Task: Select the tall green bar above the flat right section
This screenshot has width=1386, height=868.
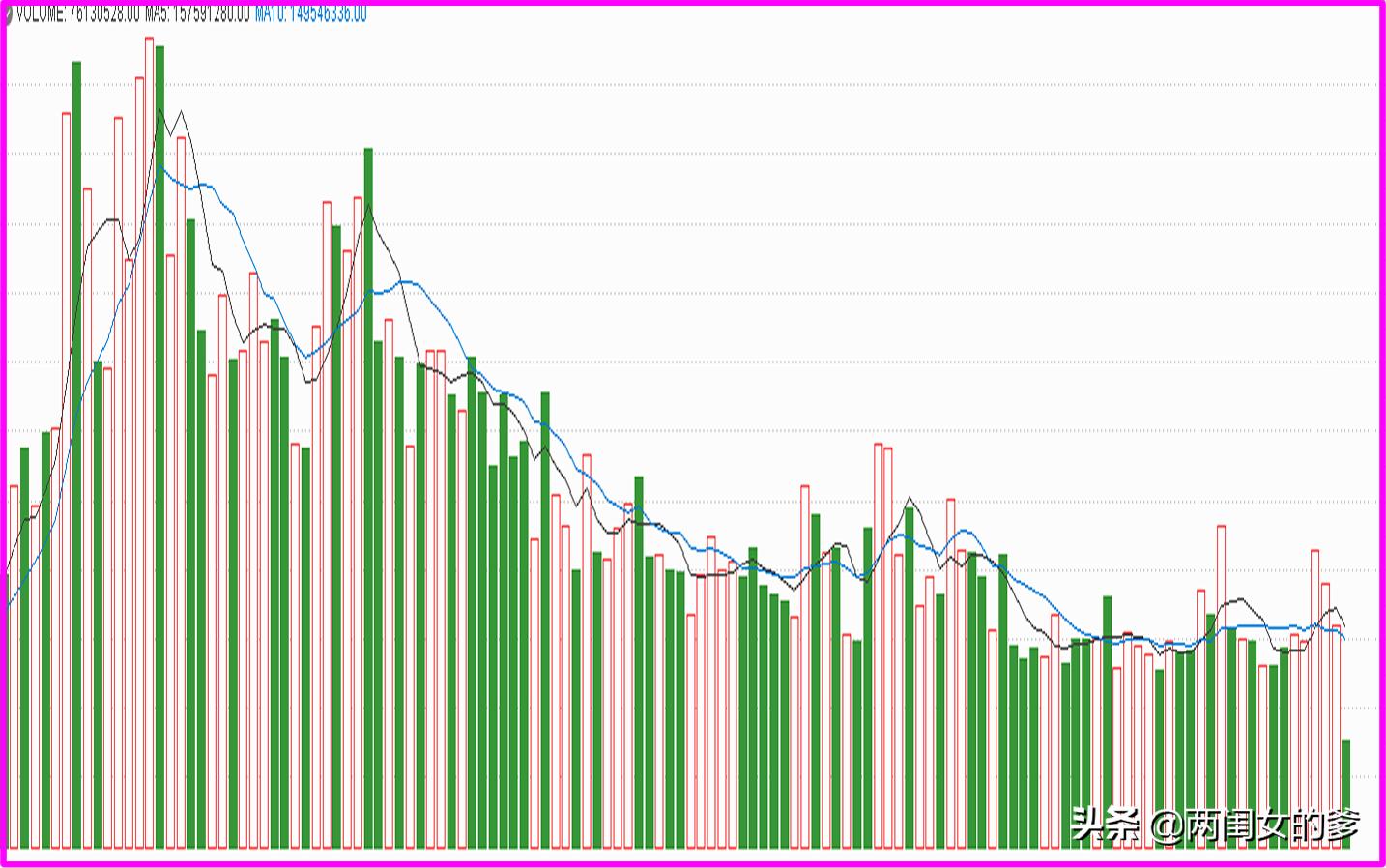Action: [1107, 723]
